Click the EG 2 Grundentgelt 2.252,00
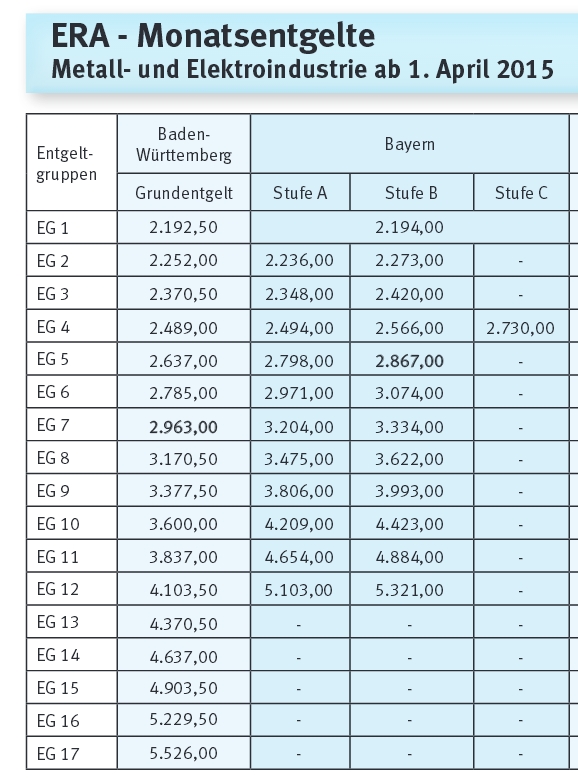This screenshot has height=782, width=578. [183, 260]
